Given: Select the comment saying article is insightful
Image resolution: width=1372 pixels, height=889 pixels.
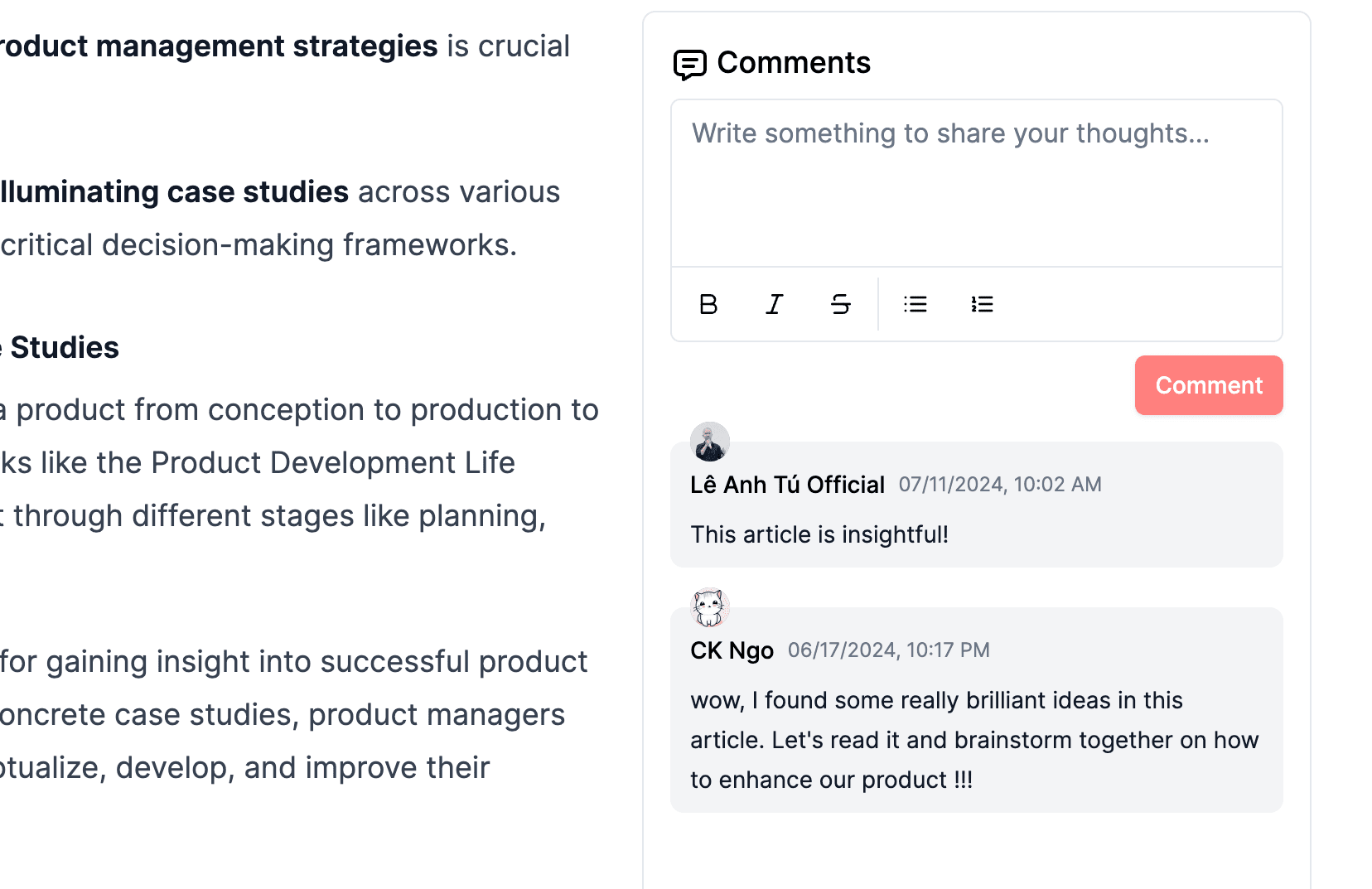Looking at the screenshot, I should [x=820, y=534].
